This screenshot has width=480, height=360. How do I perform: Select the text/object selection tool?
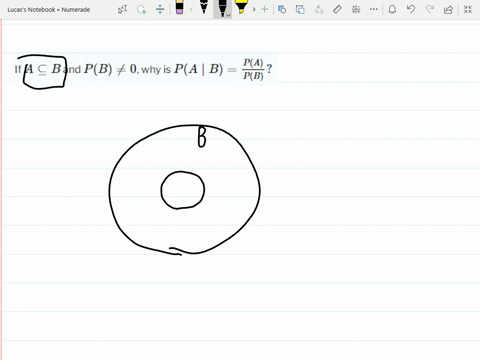[123, 9]
